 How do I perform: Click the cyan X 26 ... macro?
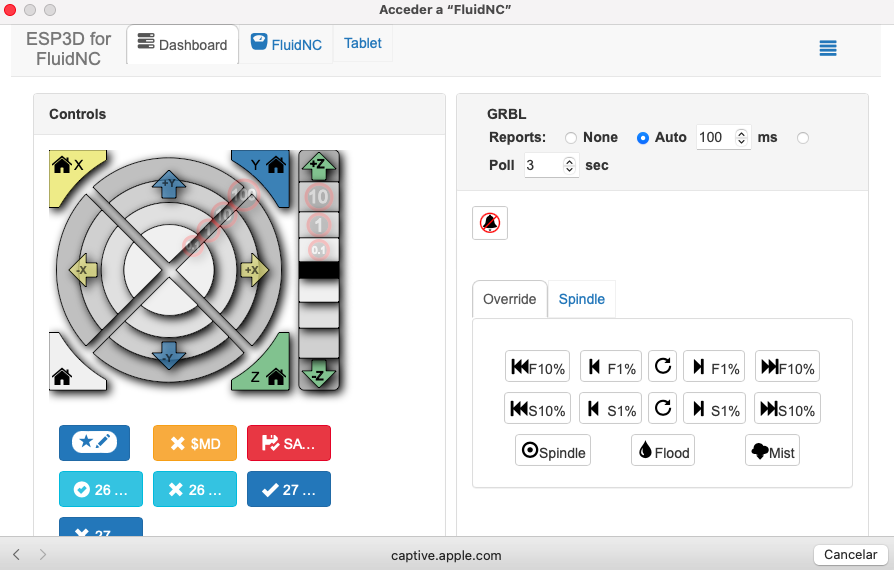tap(195, 489)
